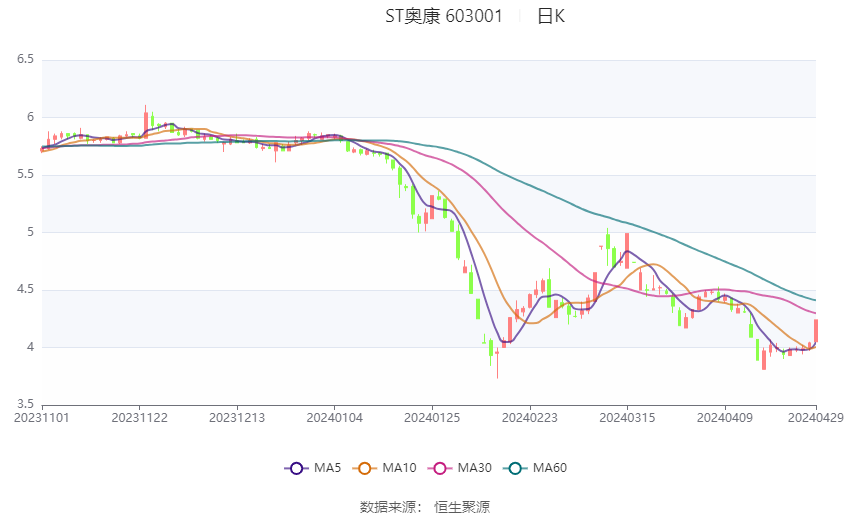850x517 pixels.
Task: Hide the MA10 line via label
Action: 399,468
